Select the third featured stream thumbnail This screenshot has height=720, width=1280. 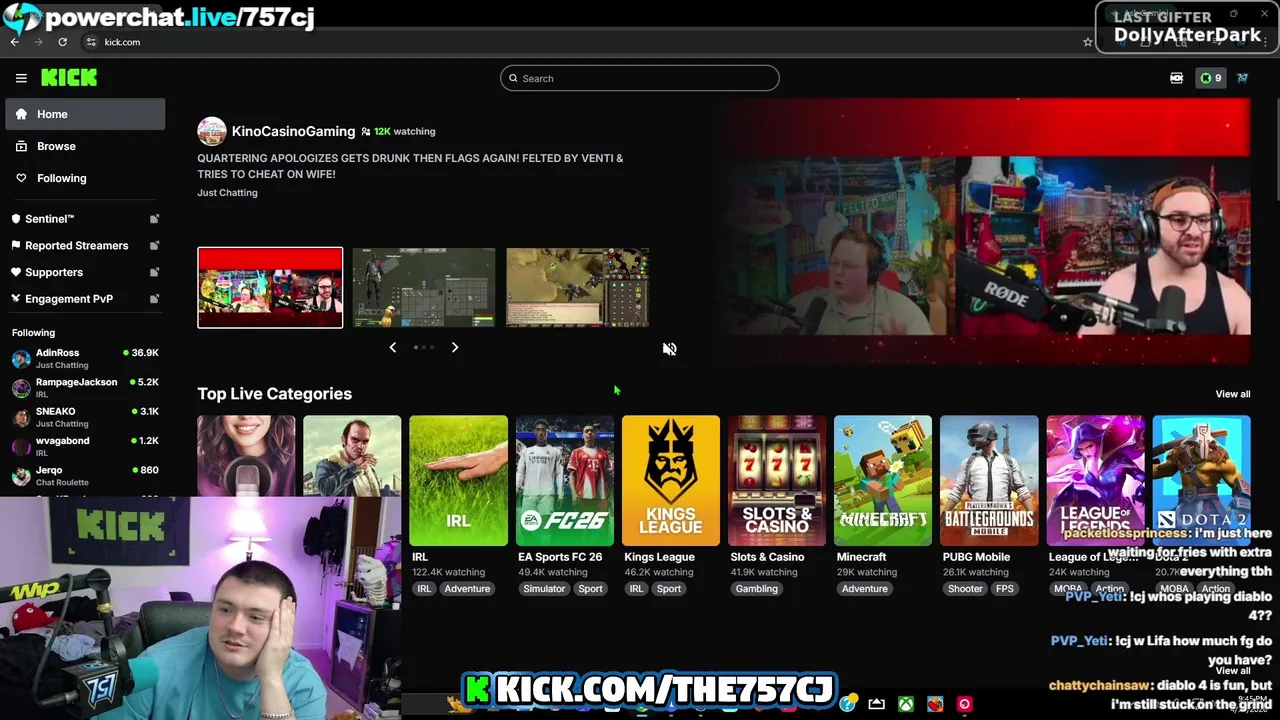coord(578,288)
